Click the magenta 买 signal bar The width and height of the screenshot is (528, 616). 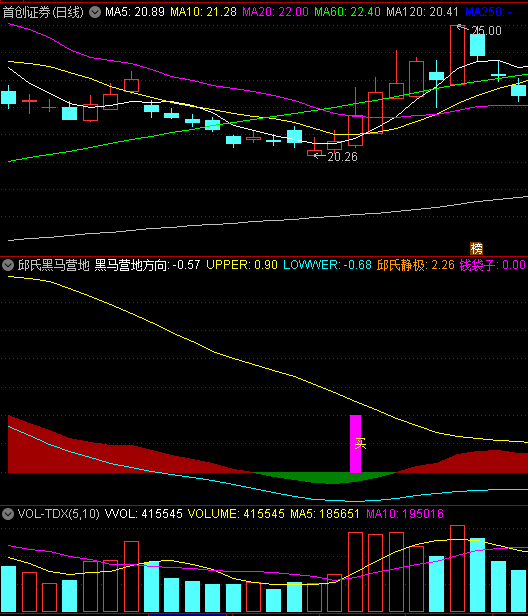point(356,444)
